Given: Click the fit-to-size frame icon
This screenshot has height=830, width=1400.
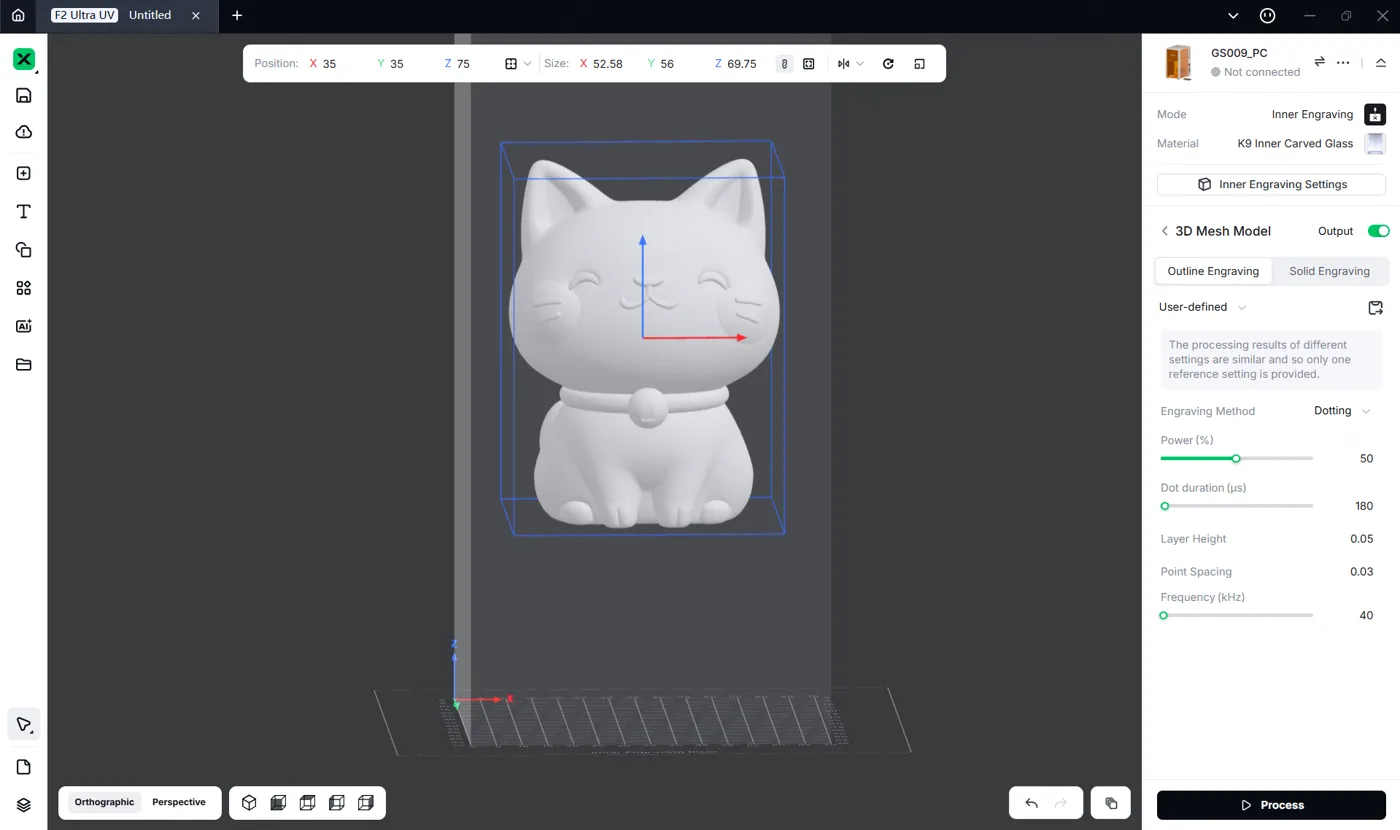Looking at the screenshot, I should pos(809,64).
